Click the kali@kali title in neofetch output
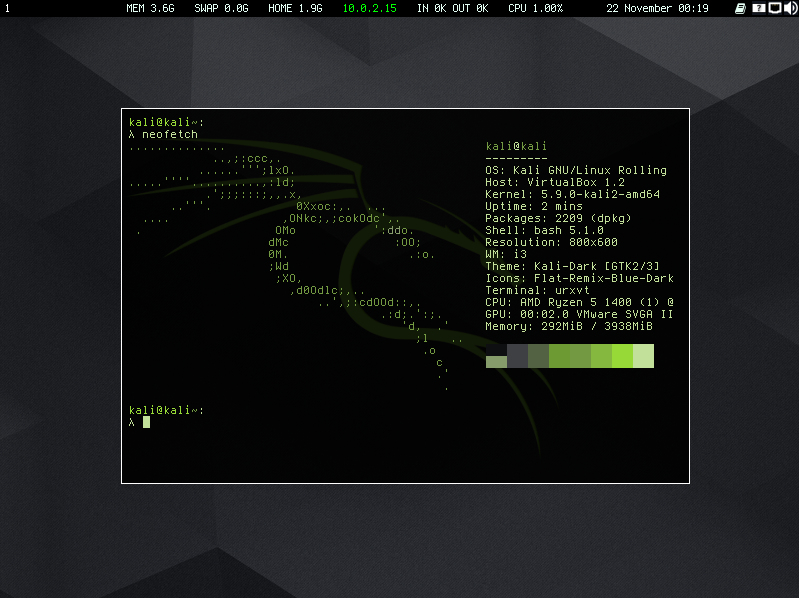 tap(516, 146)
